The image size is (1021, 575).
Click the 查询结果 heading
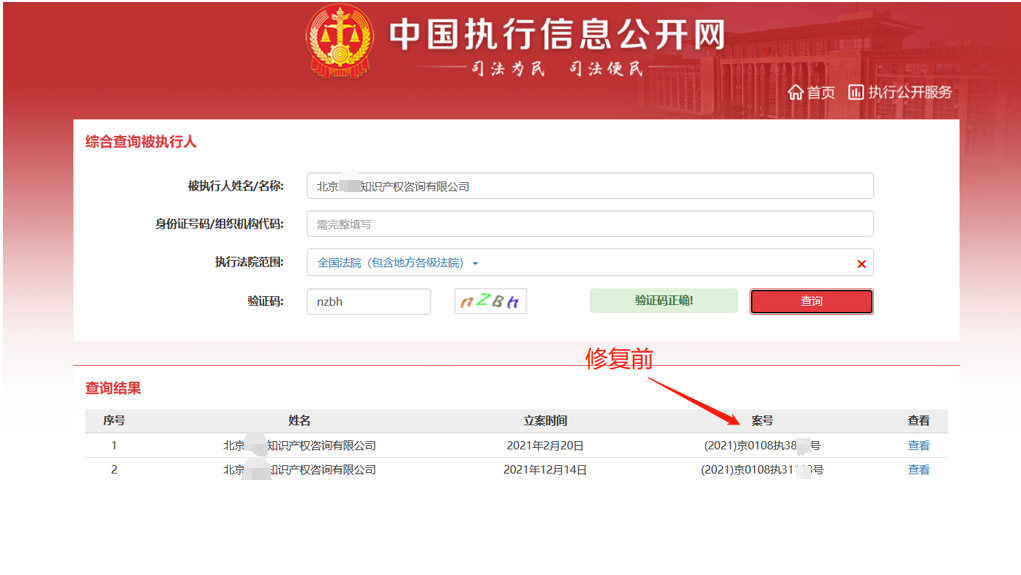(113, 388)
